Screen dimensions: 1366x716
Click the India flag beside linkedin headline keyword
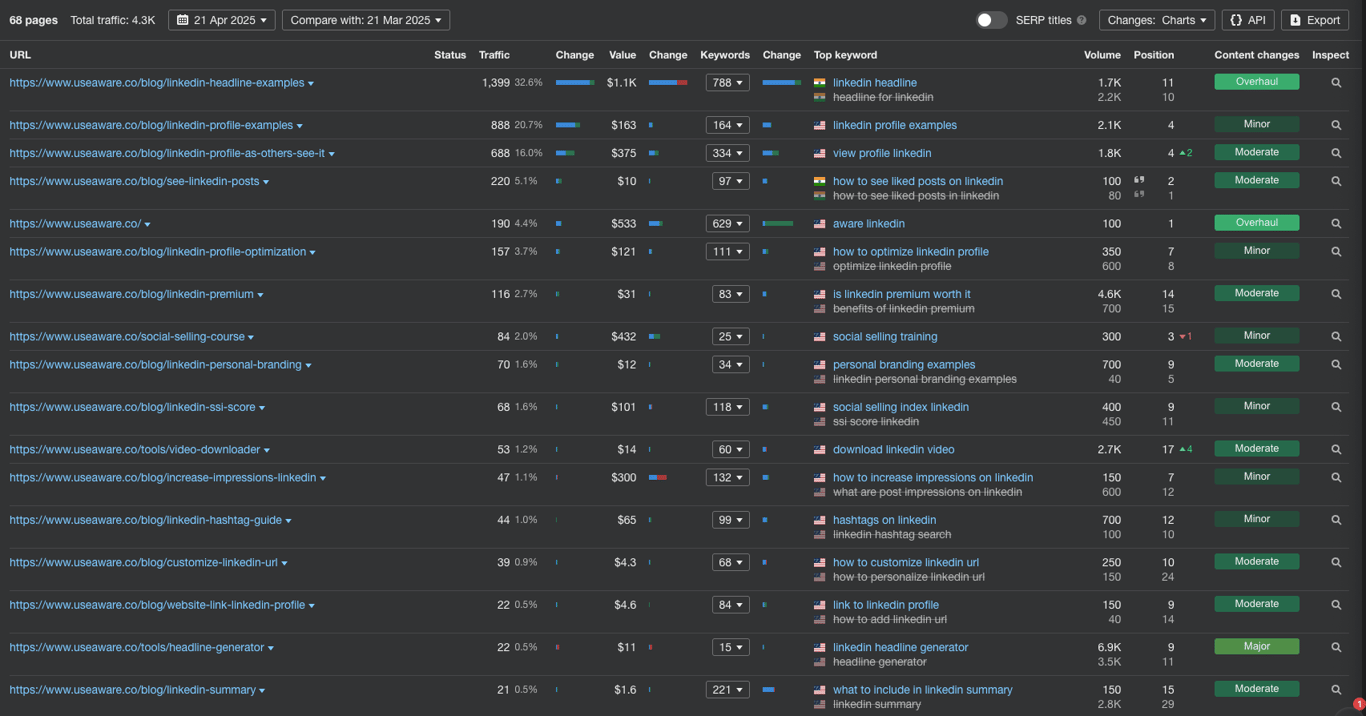(x=819, y=83)
